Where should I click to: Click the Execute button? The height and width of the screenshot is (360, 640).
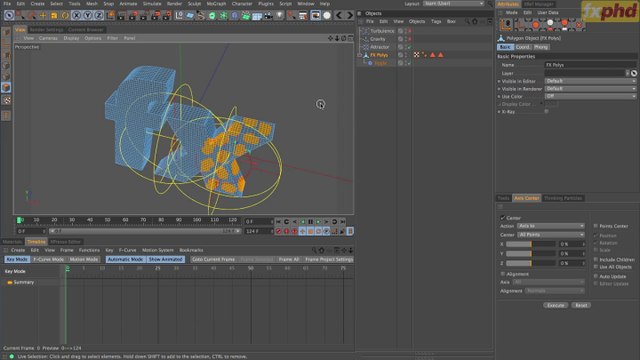(x=555, y=305)
